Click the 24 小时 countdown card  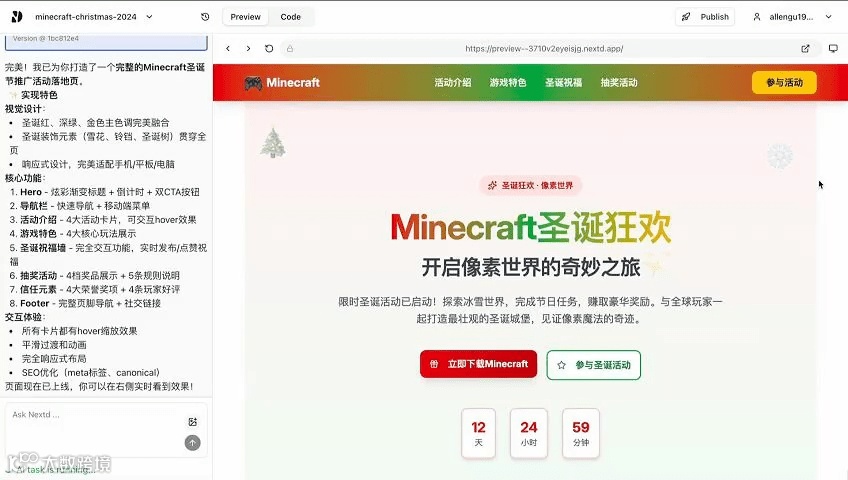point(528,434)
